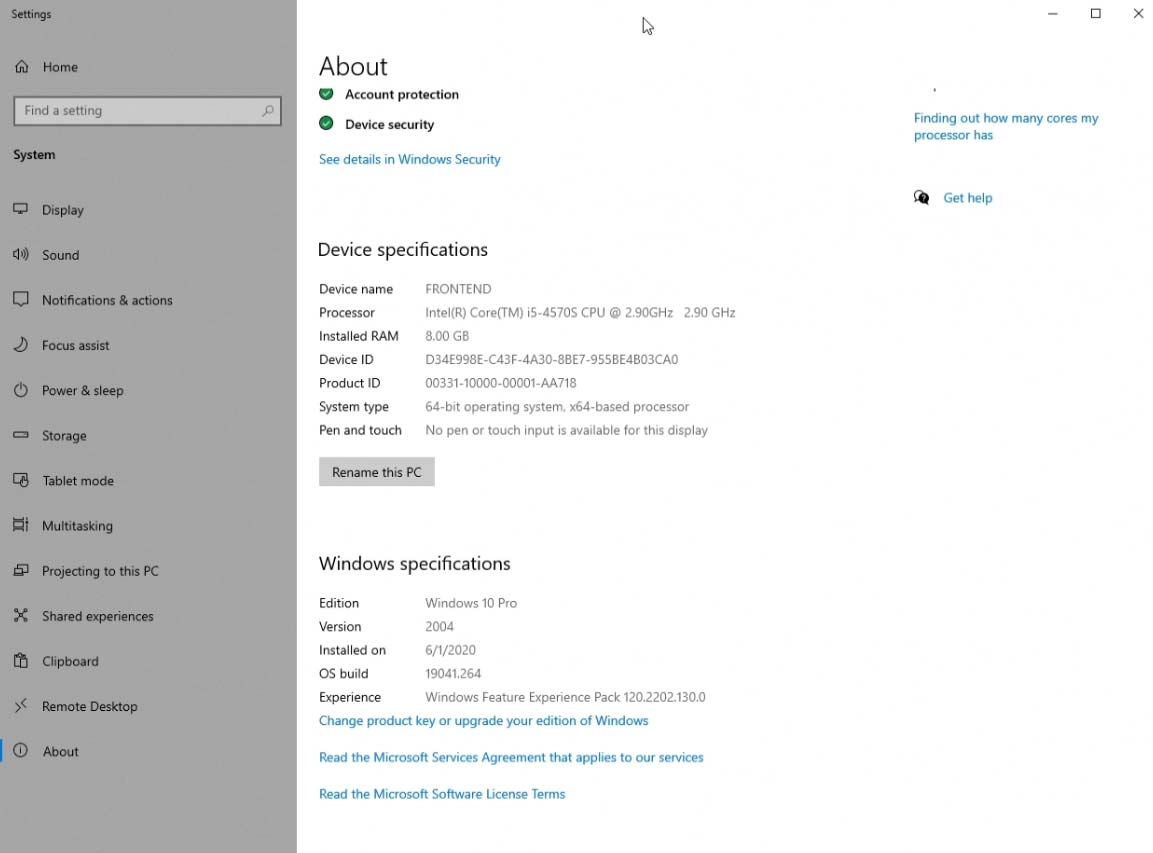The width and height of the screenshot is (1153, 853).
Task: Click Rename this PC button
Action: (x=376, y=472)
